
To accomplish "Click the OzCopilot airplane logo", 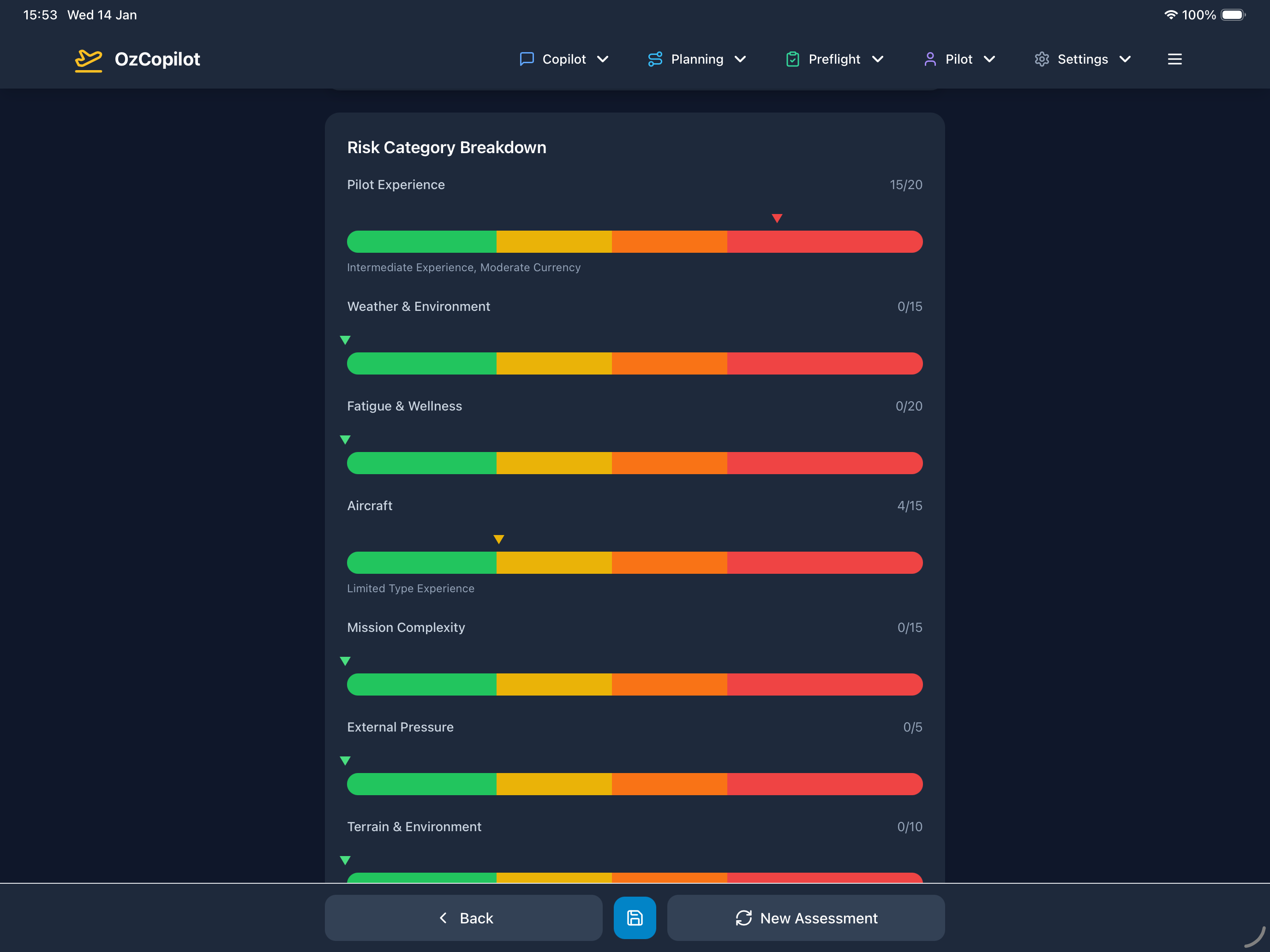I will [89, 59].
